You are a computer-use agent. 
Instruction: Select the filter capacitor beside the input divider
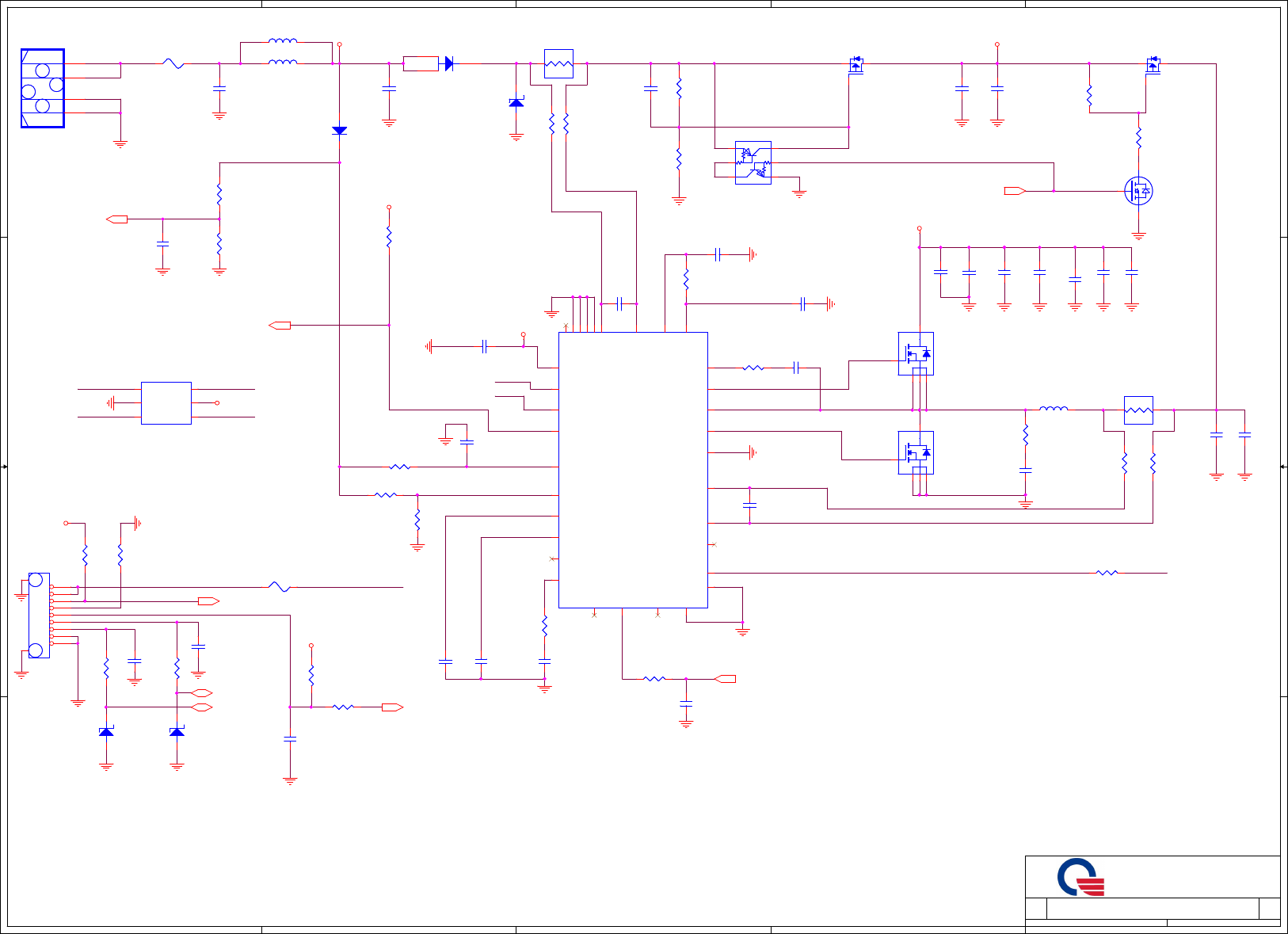pyautogui.click(x=162, y=245)
